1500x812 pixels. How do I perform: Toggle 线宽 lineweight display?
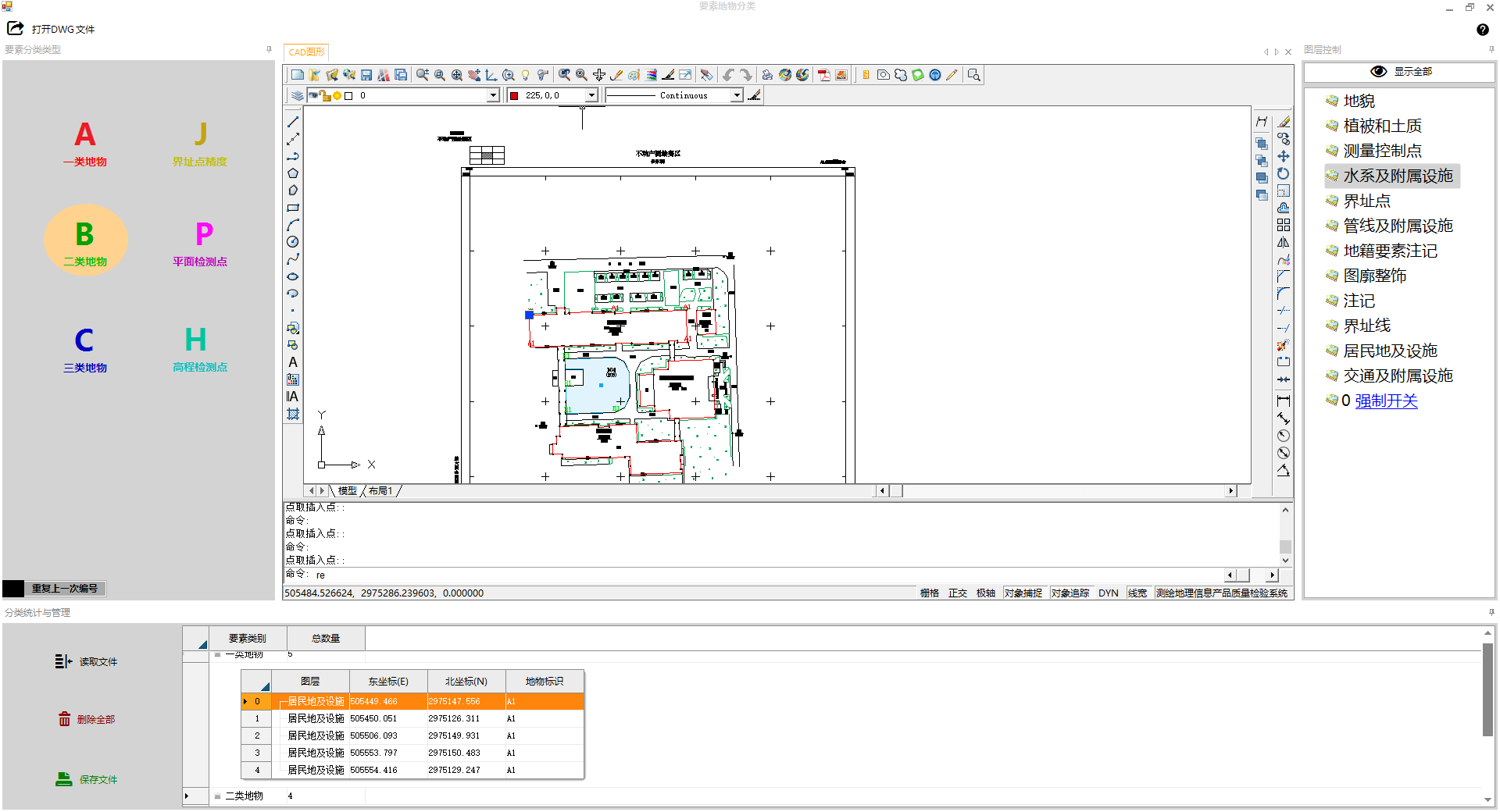[1137, 593]
